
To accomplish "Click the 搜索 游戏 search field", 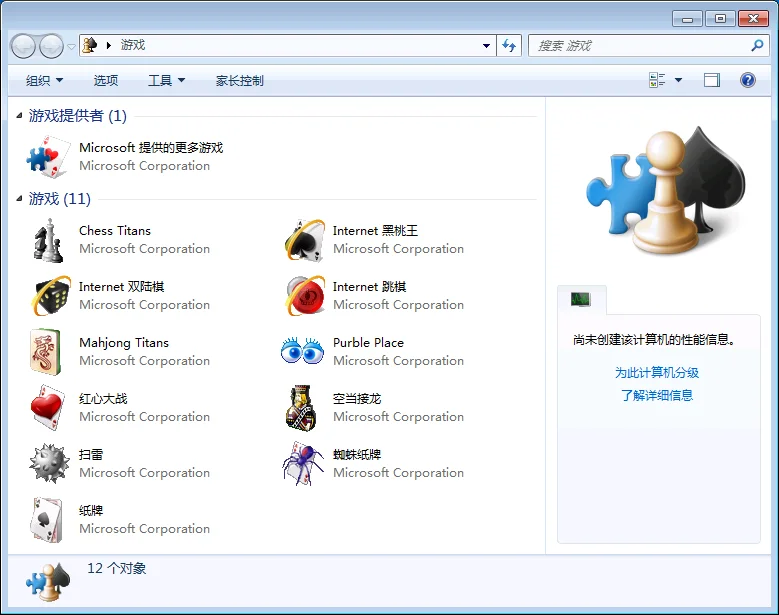I will click(640, 46).
